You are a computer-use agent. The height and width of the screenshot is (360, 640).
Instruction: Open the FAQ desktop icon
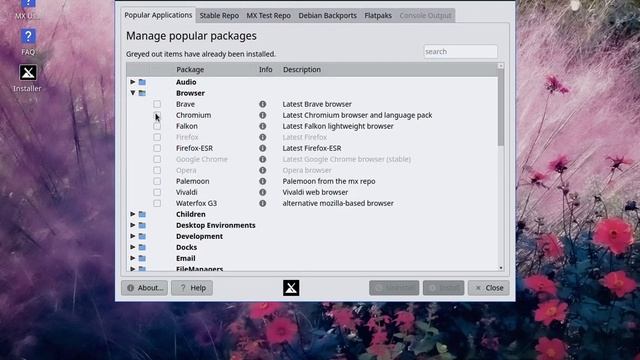click(x=28, y=42)
